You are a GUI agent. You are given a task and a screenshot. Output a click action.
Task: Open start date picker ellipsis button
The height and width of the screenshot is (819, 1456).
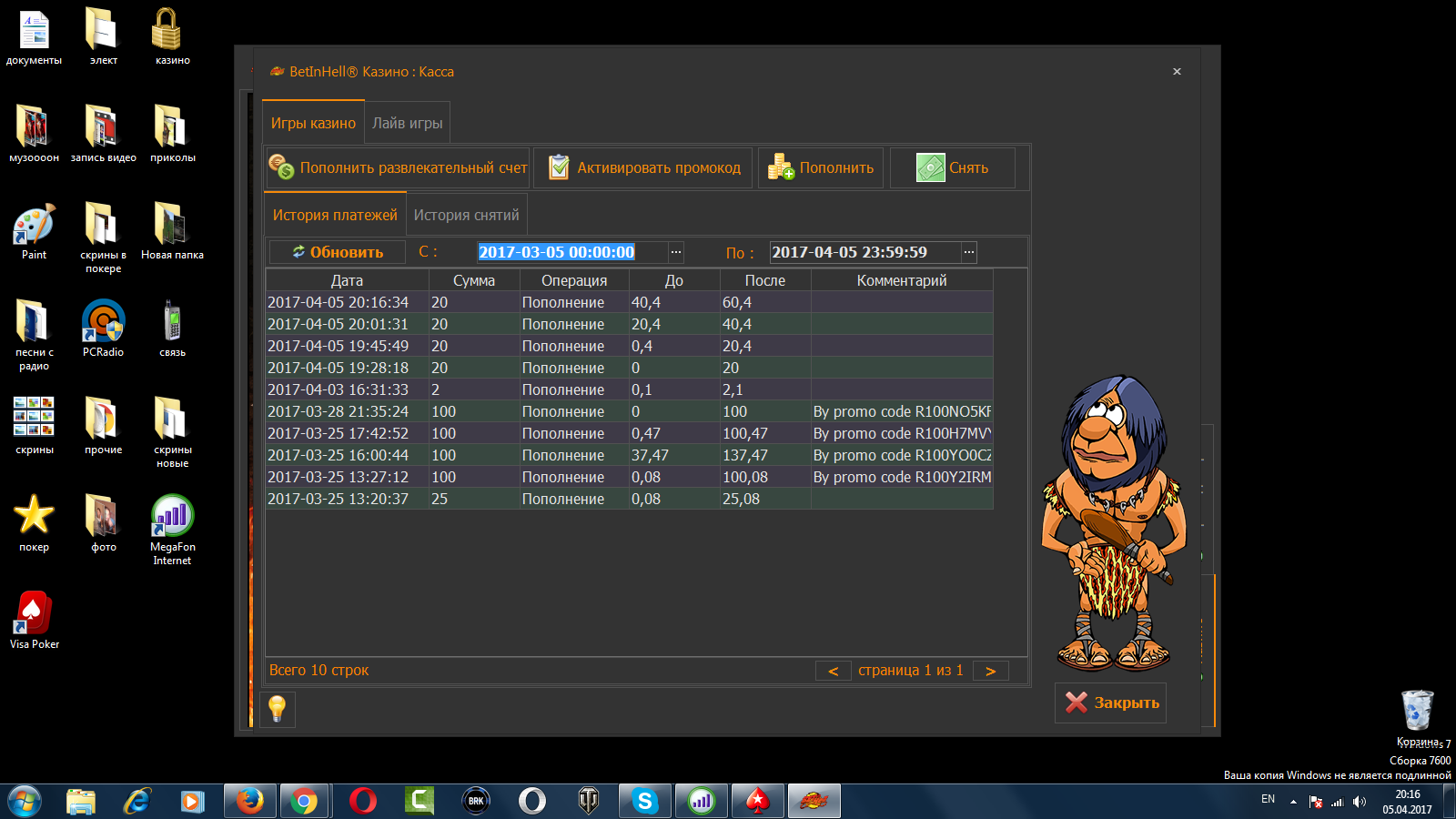point(675,252)
